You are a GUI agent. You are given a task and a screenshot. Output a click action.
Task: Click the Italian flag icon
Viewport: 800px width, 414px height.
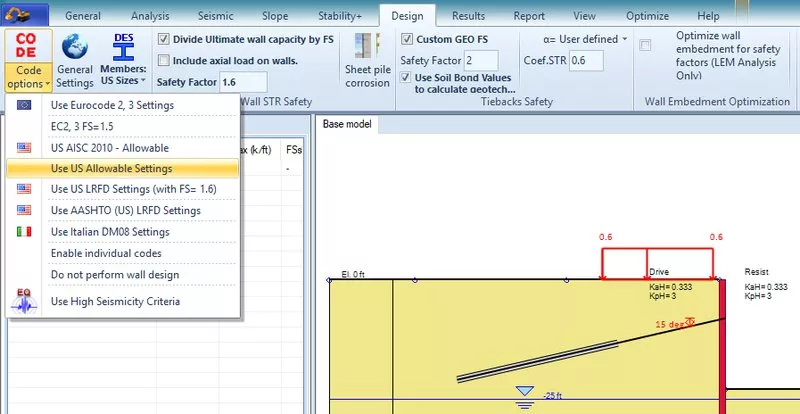[x=24, y=232]
